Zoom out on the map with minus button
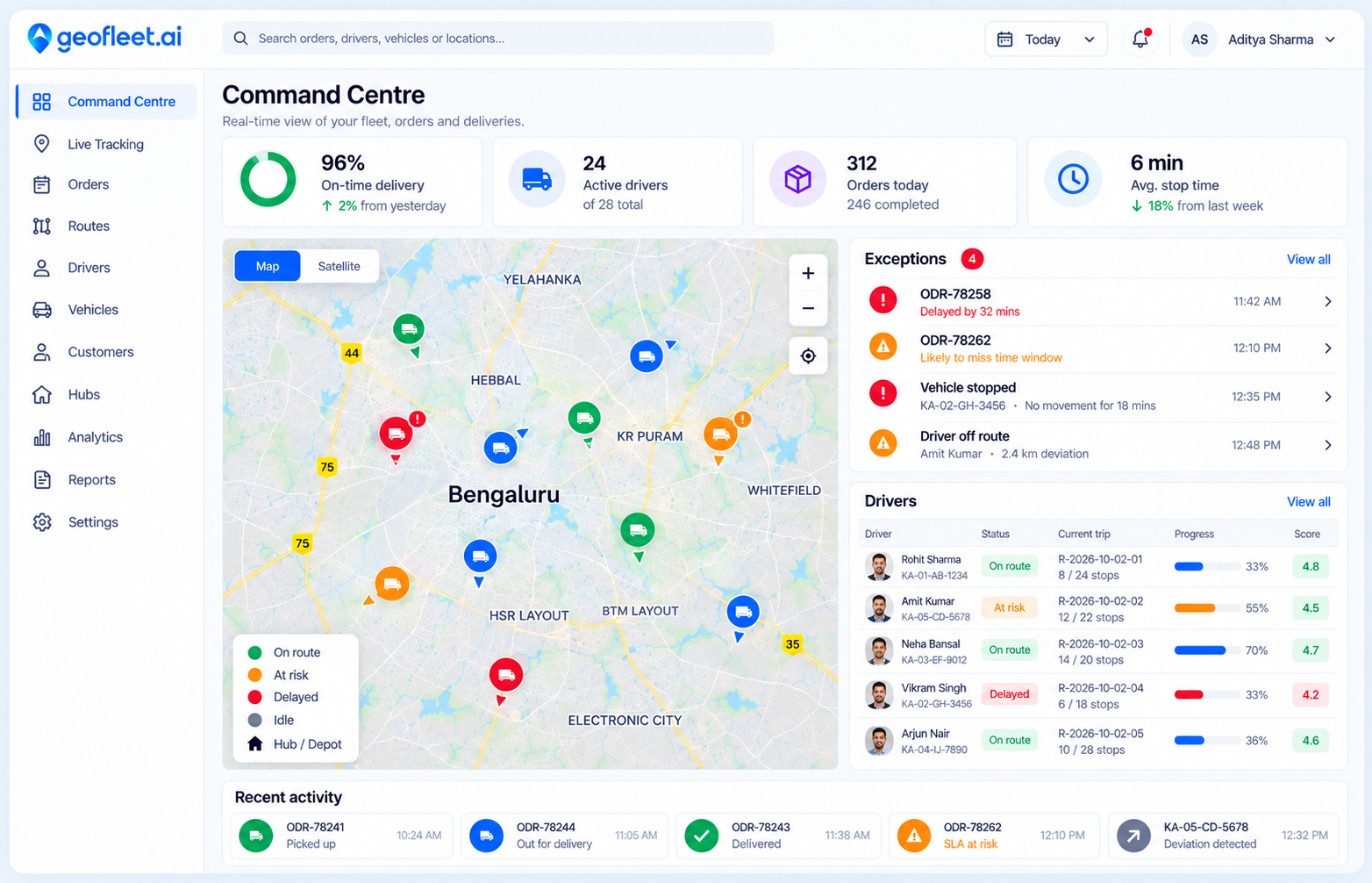Viewport: 1372px width, 883px height. pos(808,308)
